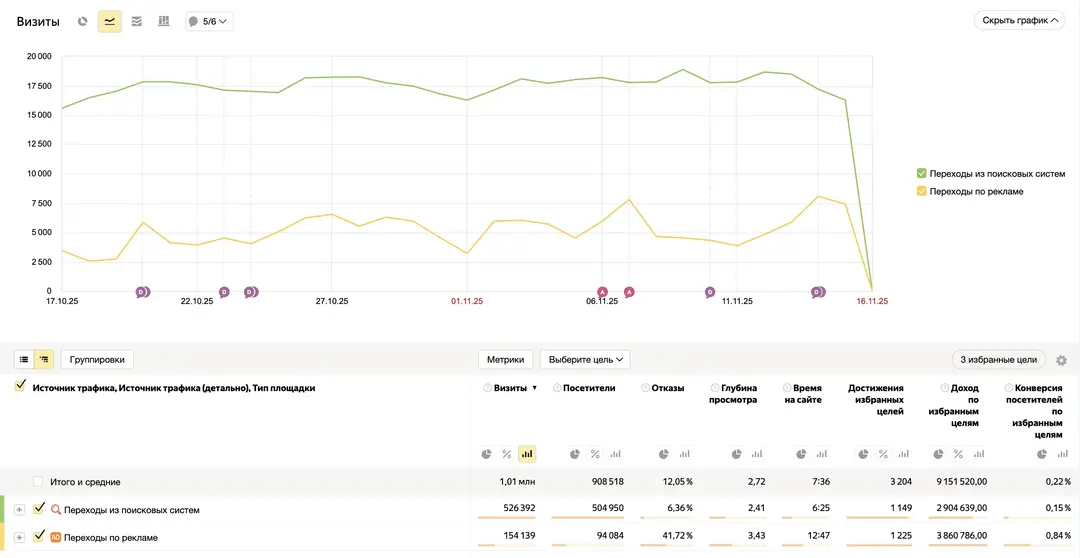
Task: Expand the Переходы по рекламе row
Action: point(19,537)
